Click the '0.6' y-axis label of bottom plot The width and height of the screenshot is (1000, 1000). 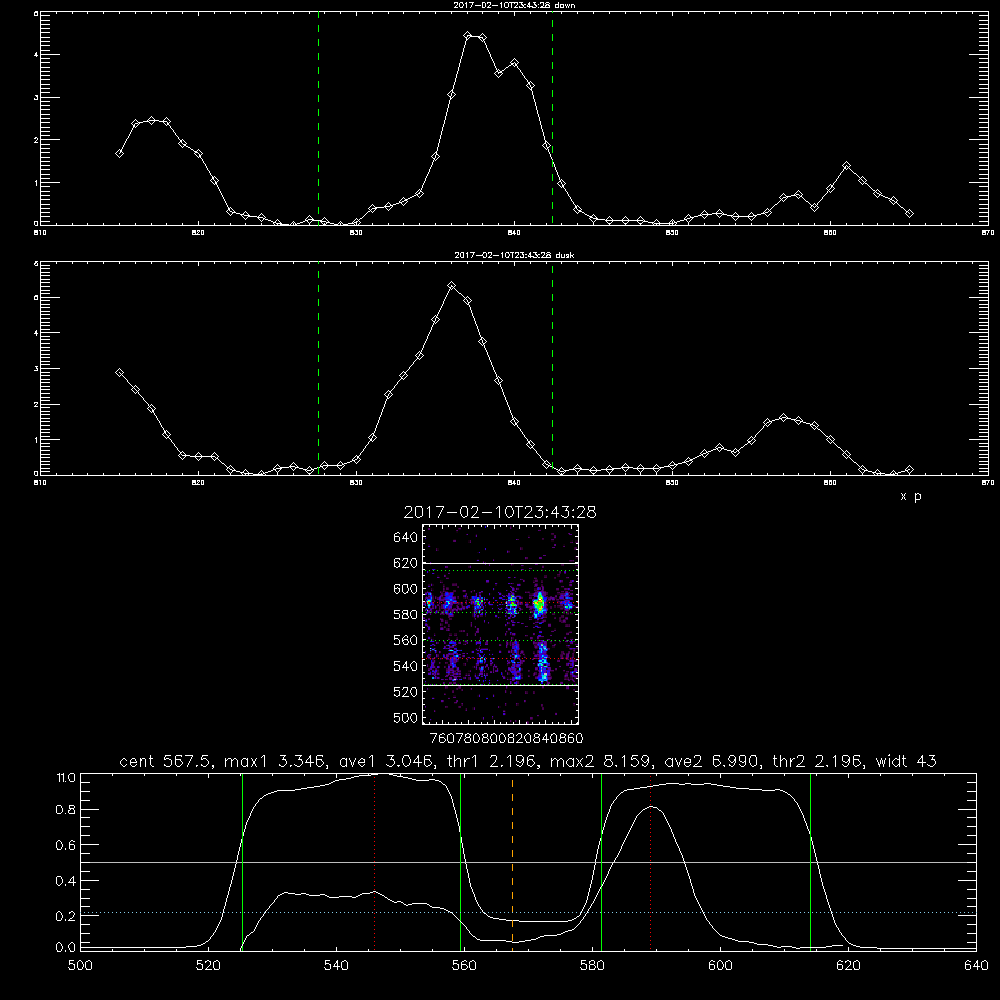pyautogui.click(x=66, y=845)
